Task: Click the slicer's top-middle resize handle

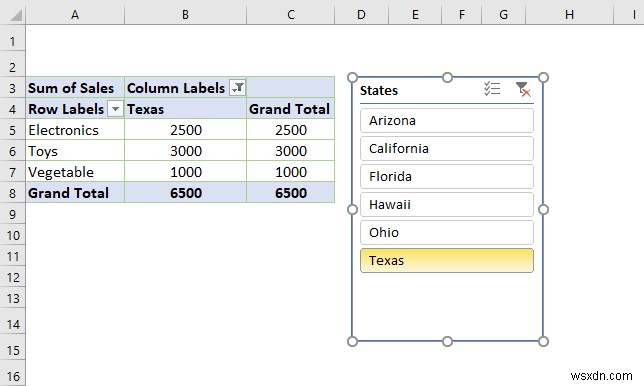Action: [448, 78]
